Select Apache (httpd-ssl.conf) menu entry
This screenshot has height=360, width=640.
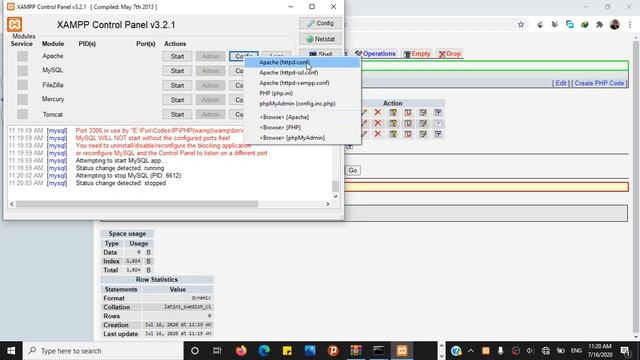point(302,73)
